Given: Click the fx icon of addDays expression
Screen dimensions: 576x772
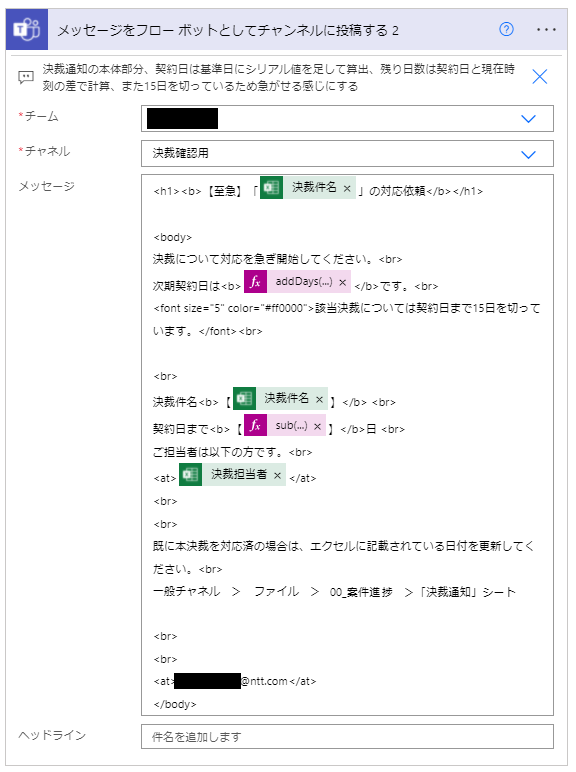Looking at the screenshot, I should click(256, 282).
